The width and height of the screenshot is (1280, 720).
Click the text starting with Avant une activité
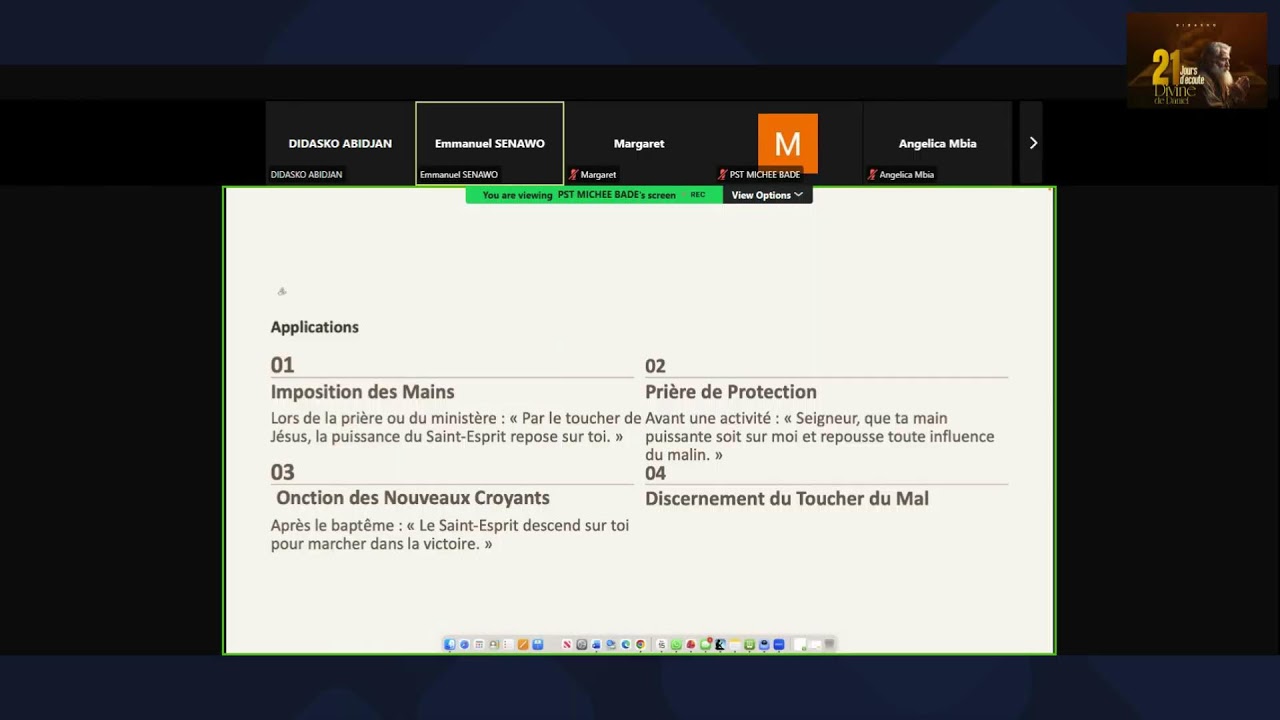click(820, 436)
